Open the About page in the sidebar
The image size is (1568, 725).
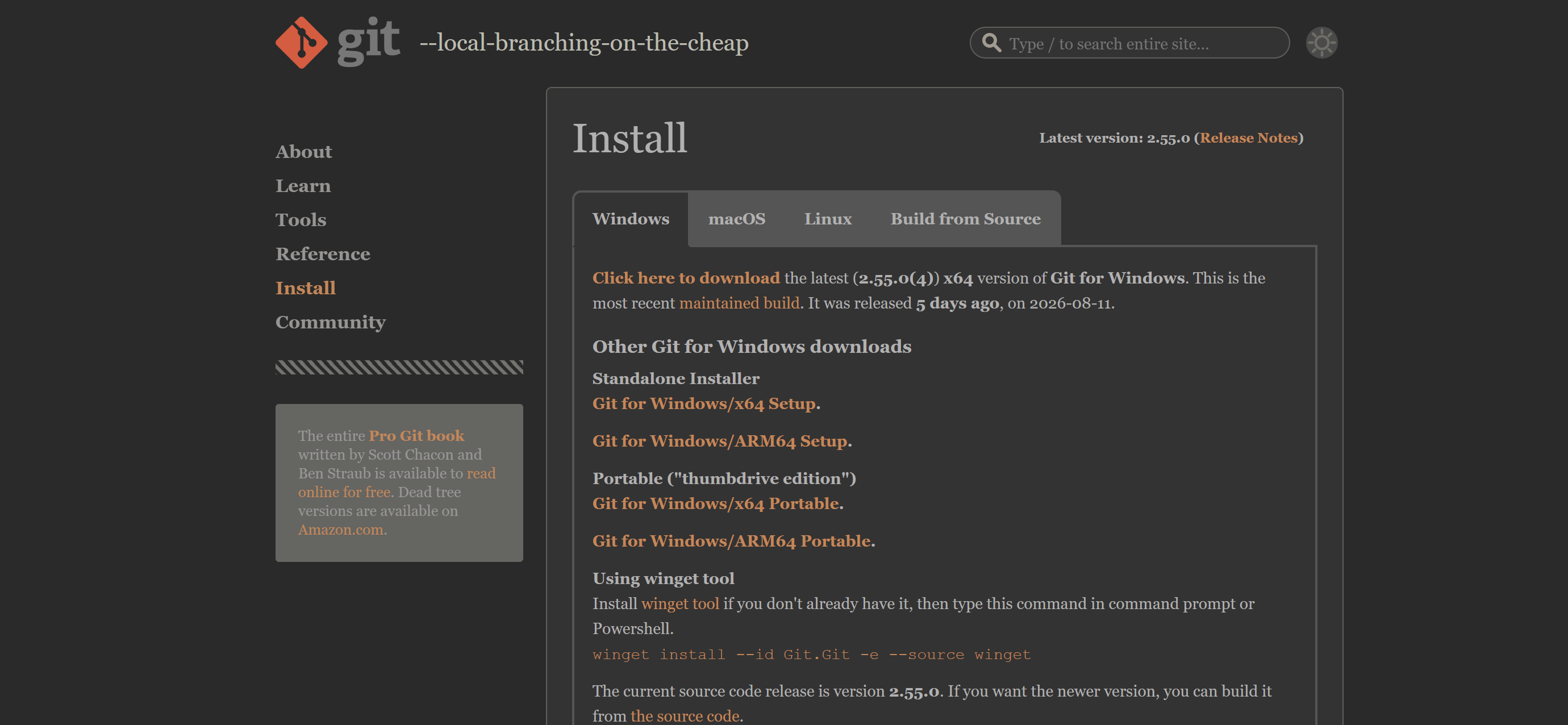coord(304,152)
